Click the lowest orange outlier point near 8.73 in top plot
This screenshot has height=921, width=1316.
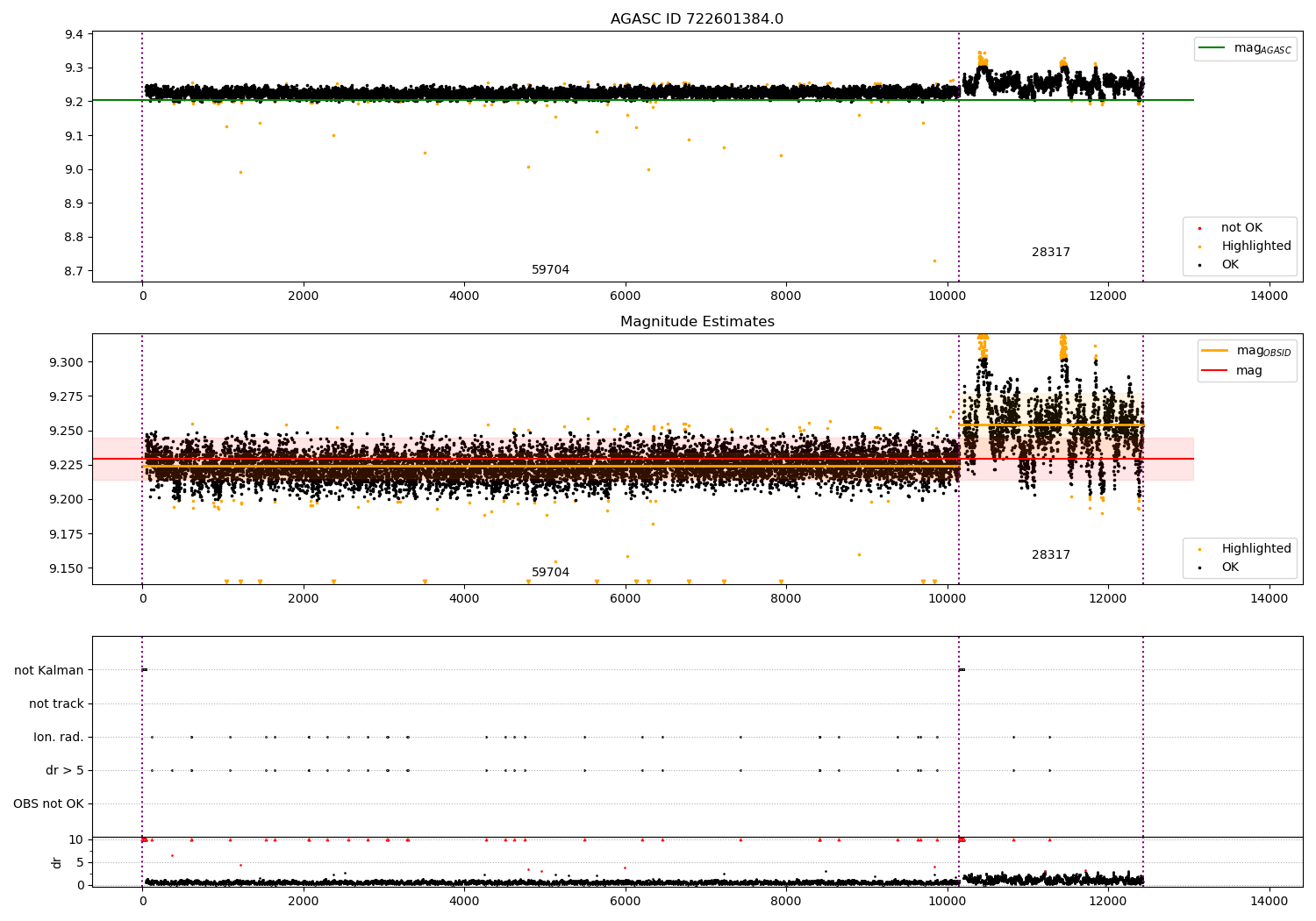[934, 261]
